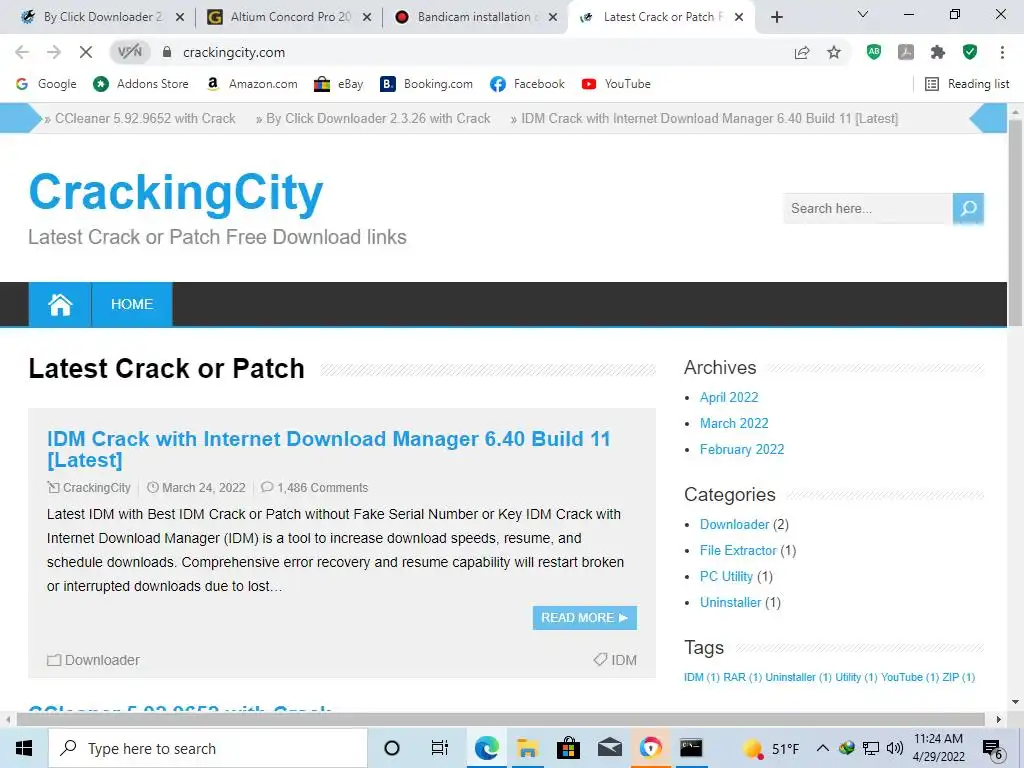Open the green shield security extension
This screenshot has width=1024, height=768.
point(970,52)
